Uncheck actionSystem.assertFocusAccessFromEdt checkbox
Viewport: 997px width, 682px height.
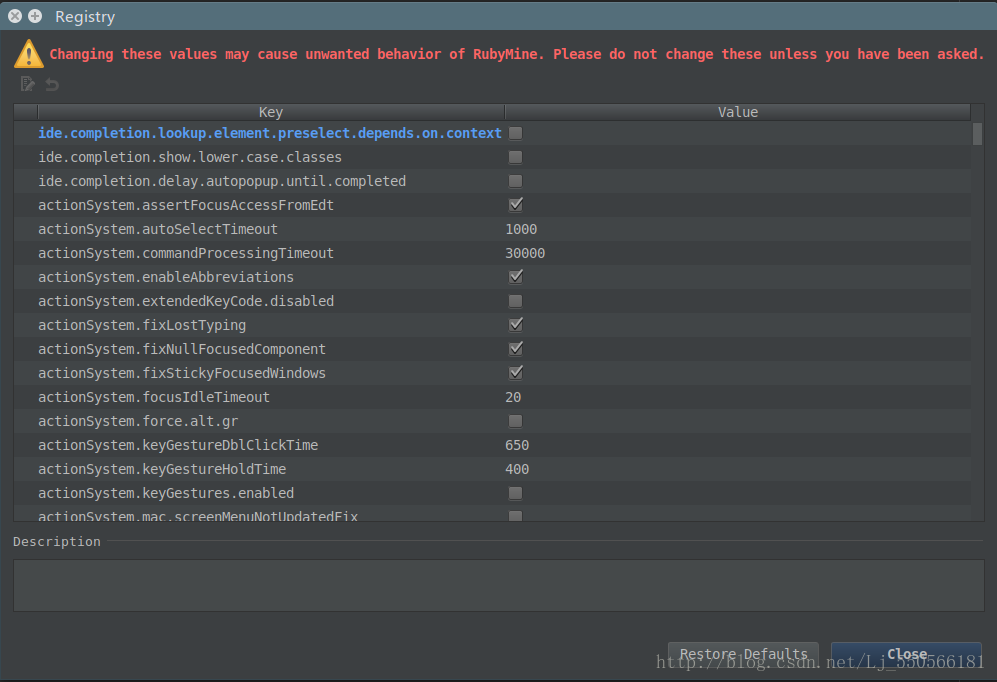(516, 205)
